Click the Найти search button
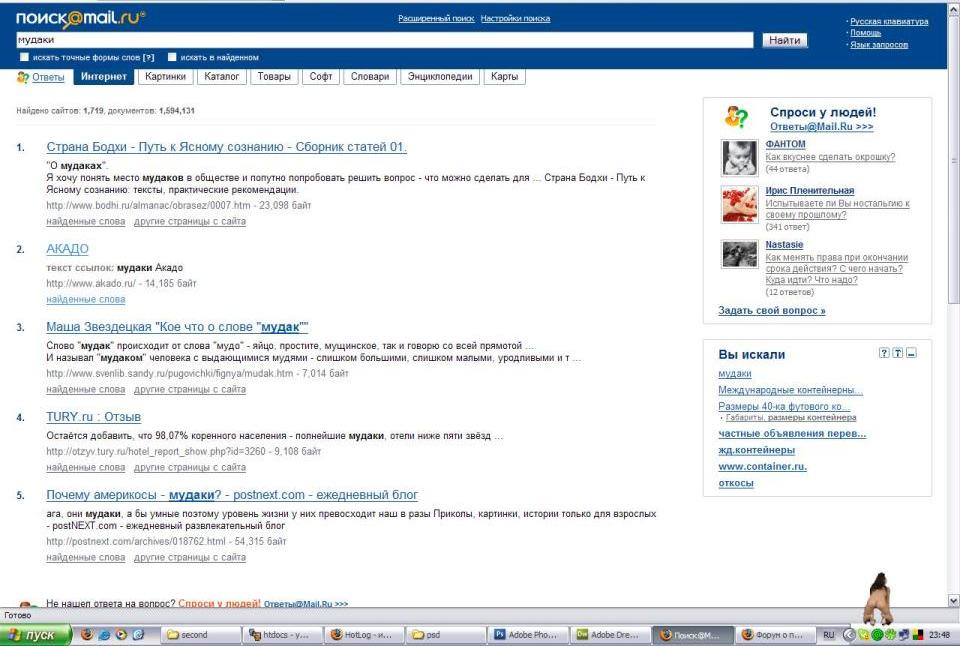Viewport: 960px width, 646px height. (784, 40)
